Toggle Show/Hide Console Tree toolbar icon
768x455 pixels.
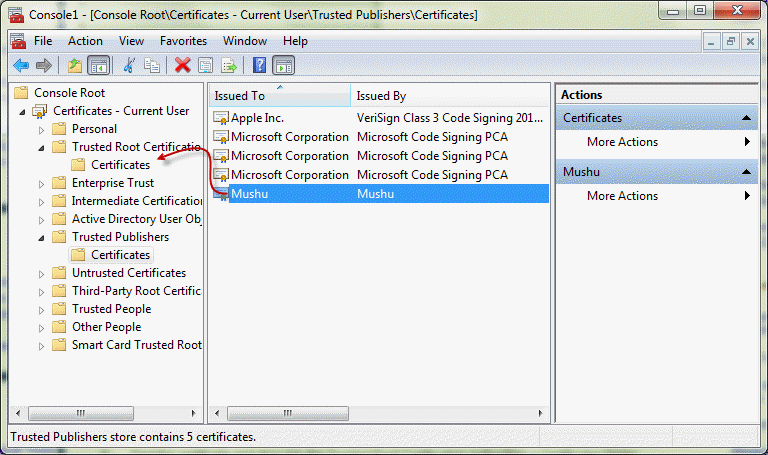pos(98,65)
